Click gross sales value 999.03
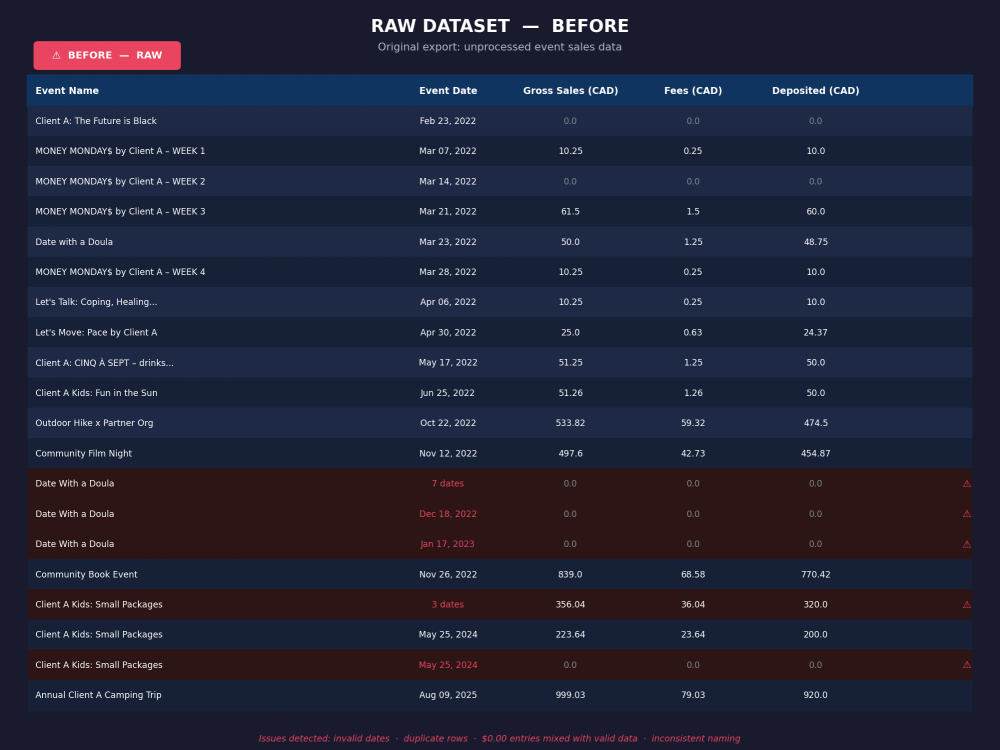This screenshot has width=1000, height=750. (570, 695)
